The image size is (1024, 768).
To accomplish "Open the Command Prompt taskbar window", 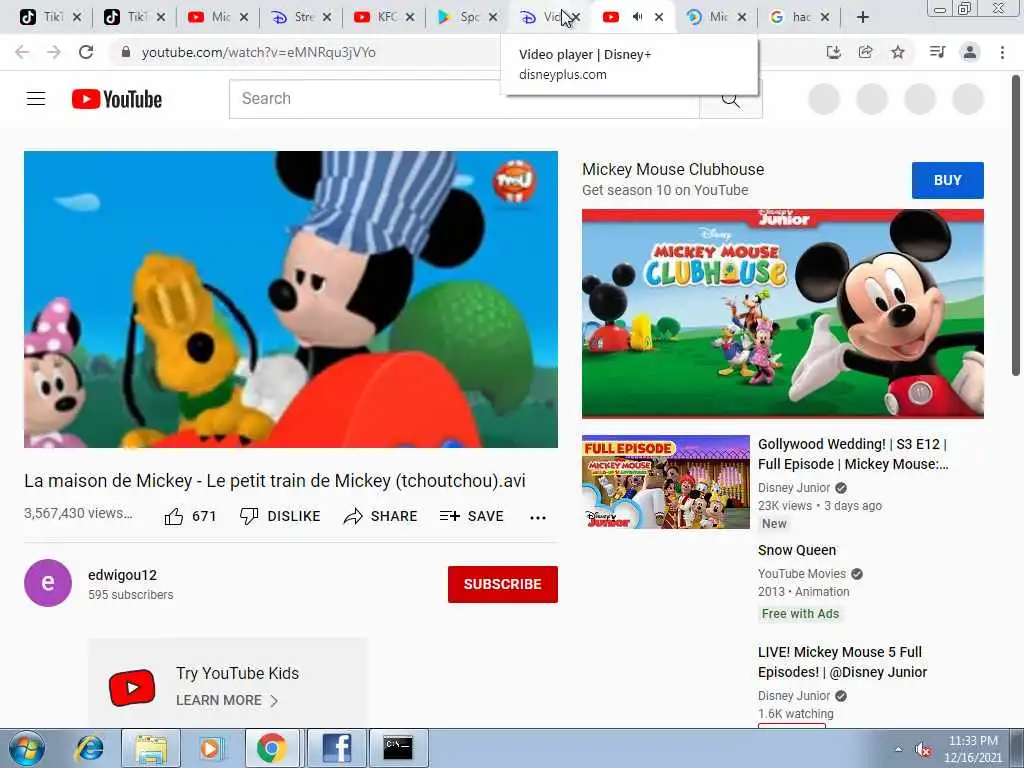I will [398, 748].
